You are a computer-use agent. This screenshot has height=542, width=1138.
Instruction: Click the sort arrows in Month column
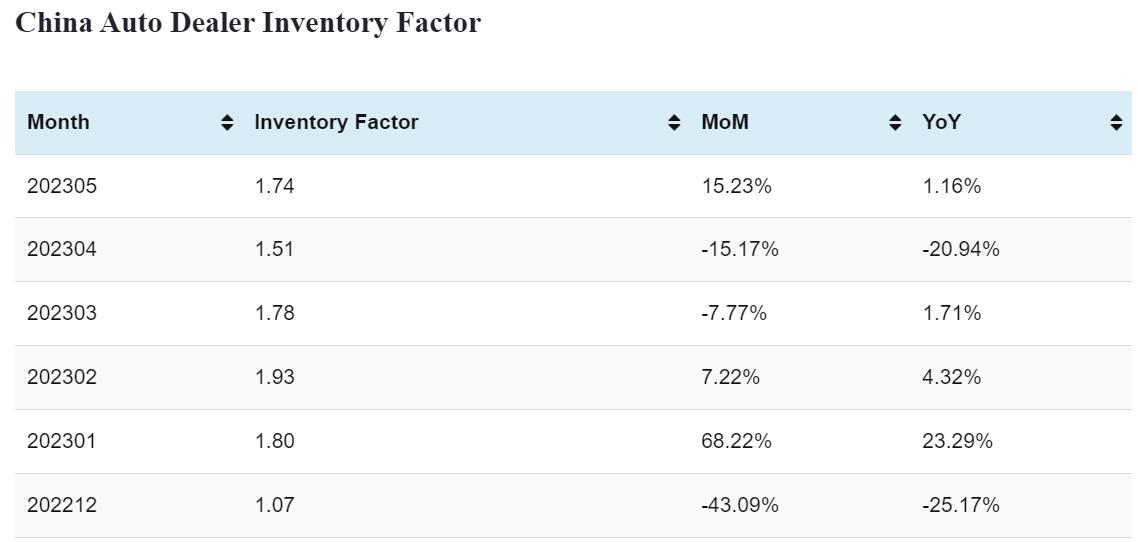coord(227,123)
